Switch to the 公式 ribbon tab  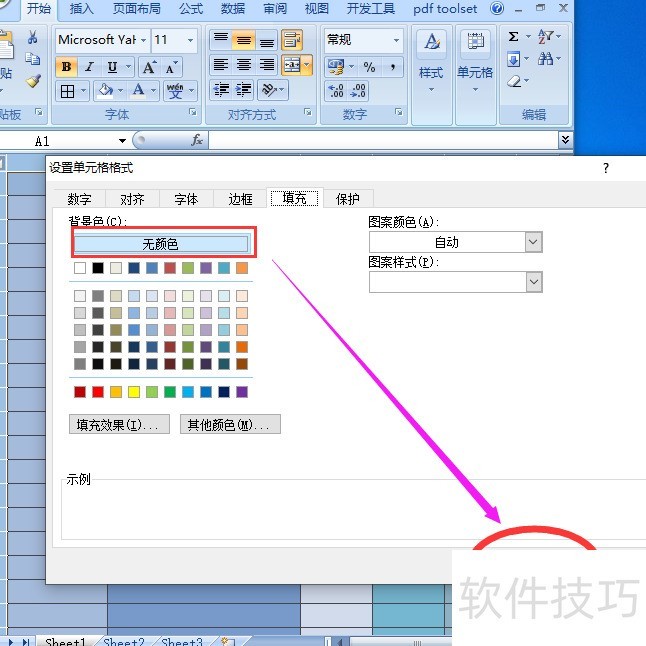pyautogui.click(x=191, y=8)
